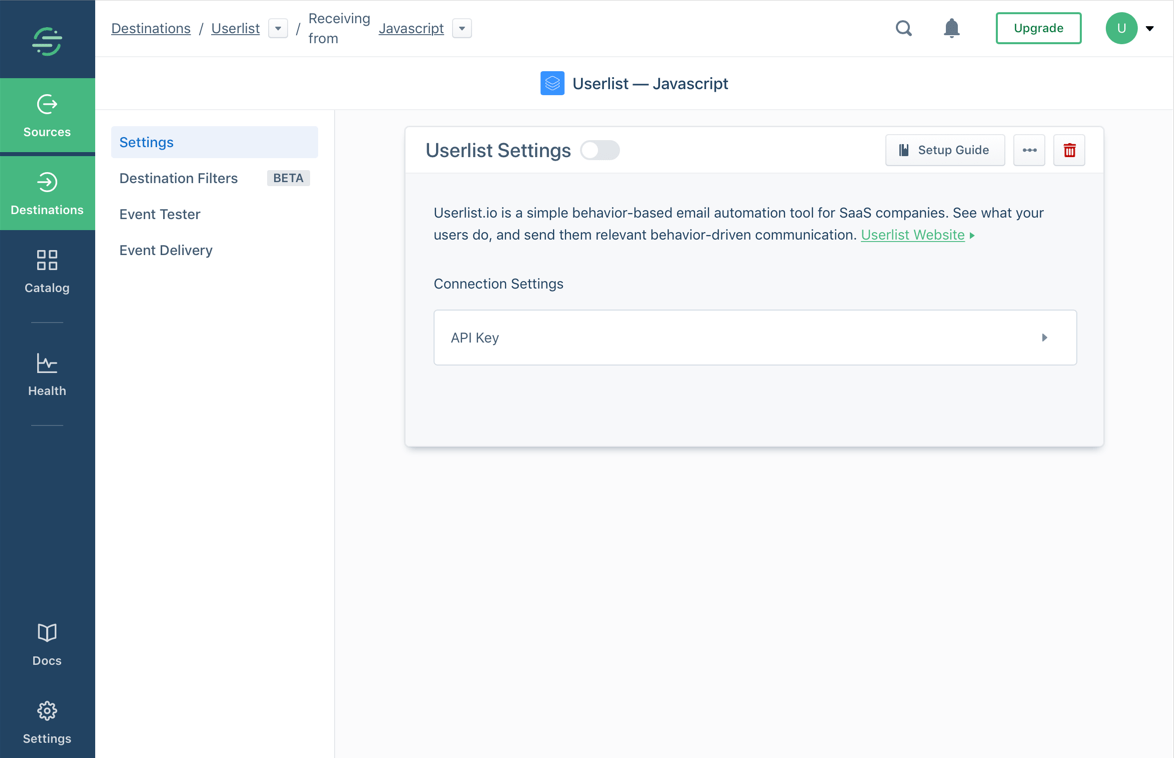
Task: Switch to the Event Tester tab
Action: (x=160, y=214)
